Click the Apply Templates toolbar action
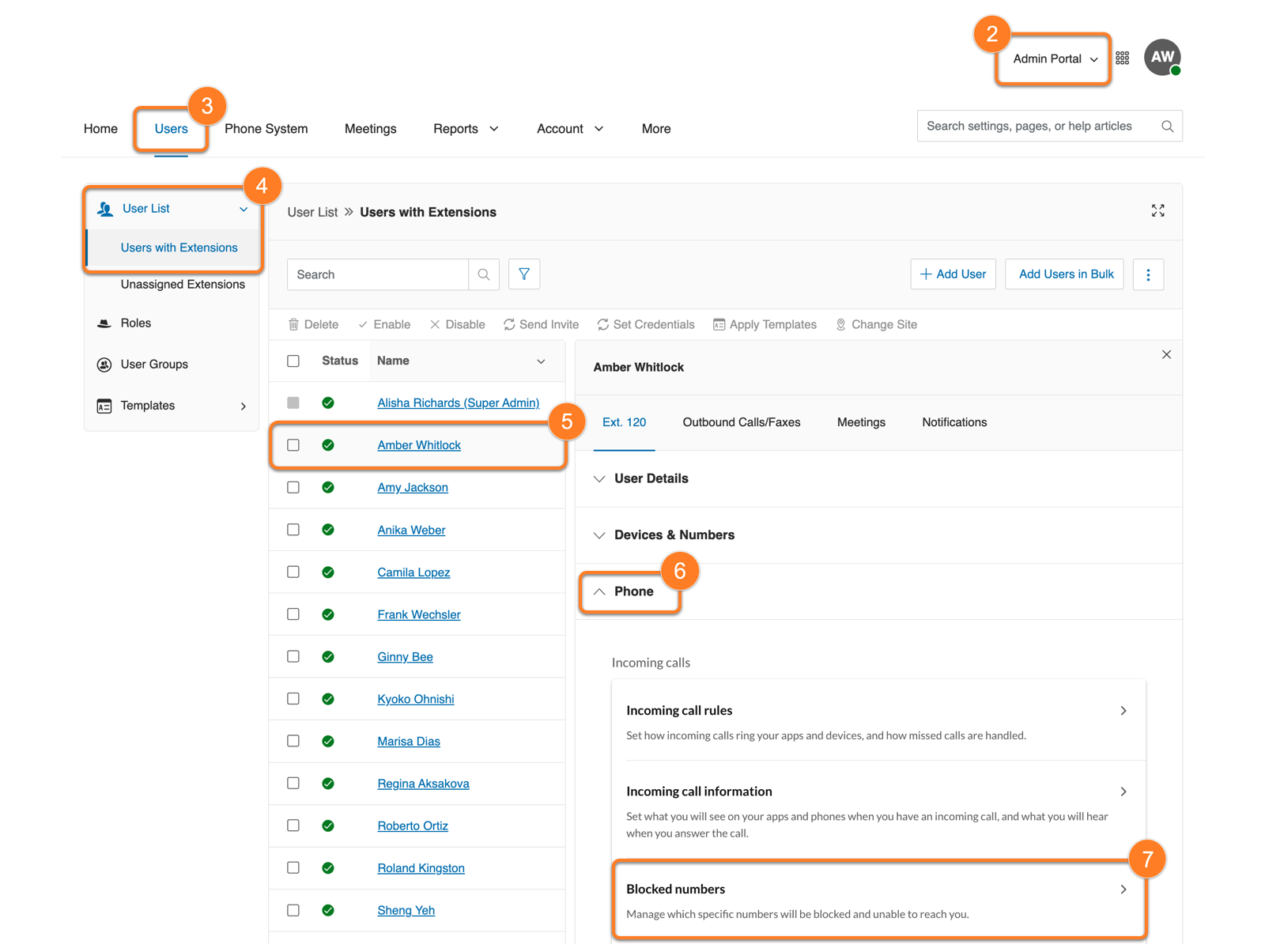1265x952 pixels. (x=765, y=324)
